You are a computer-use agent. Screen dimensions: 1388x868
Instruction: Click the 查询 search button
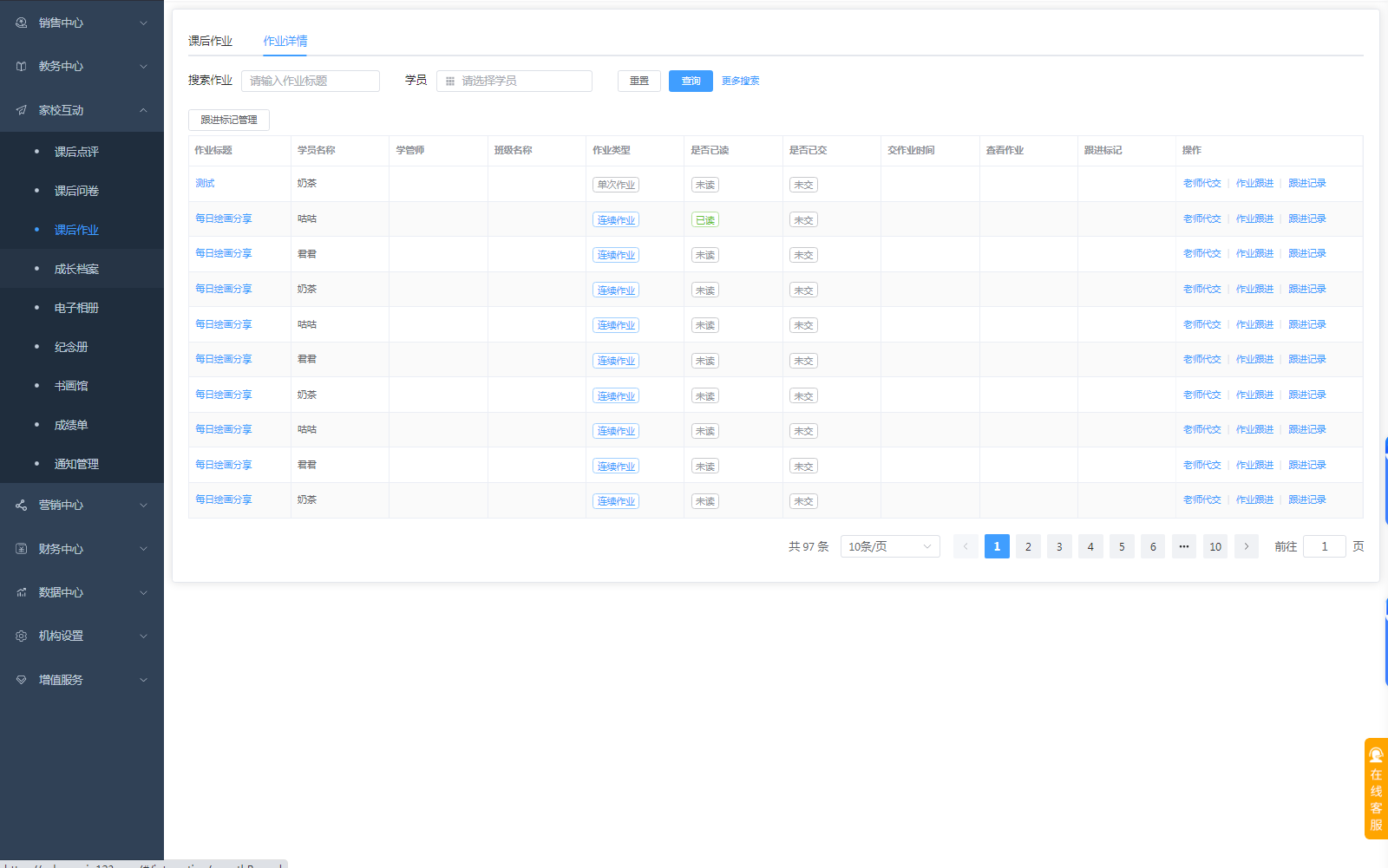(x=691, y=81)
